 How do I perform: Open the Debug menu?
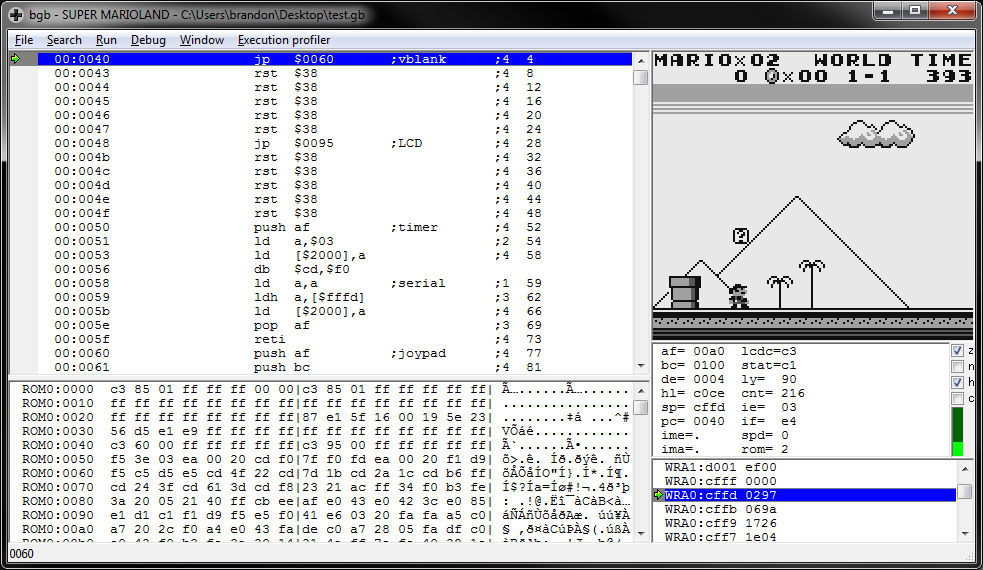pyautogui.click(x=148, y=40)
